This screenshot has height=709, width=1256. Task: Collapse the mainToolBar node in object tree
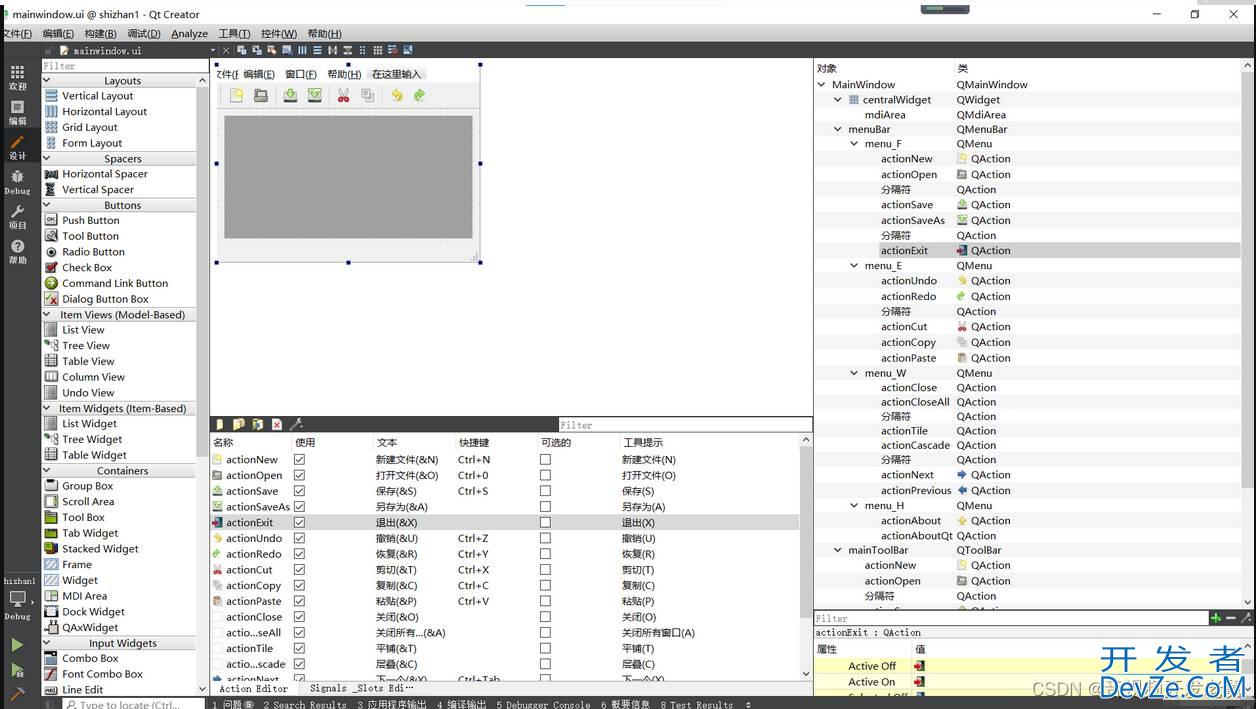838,550
